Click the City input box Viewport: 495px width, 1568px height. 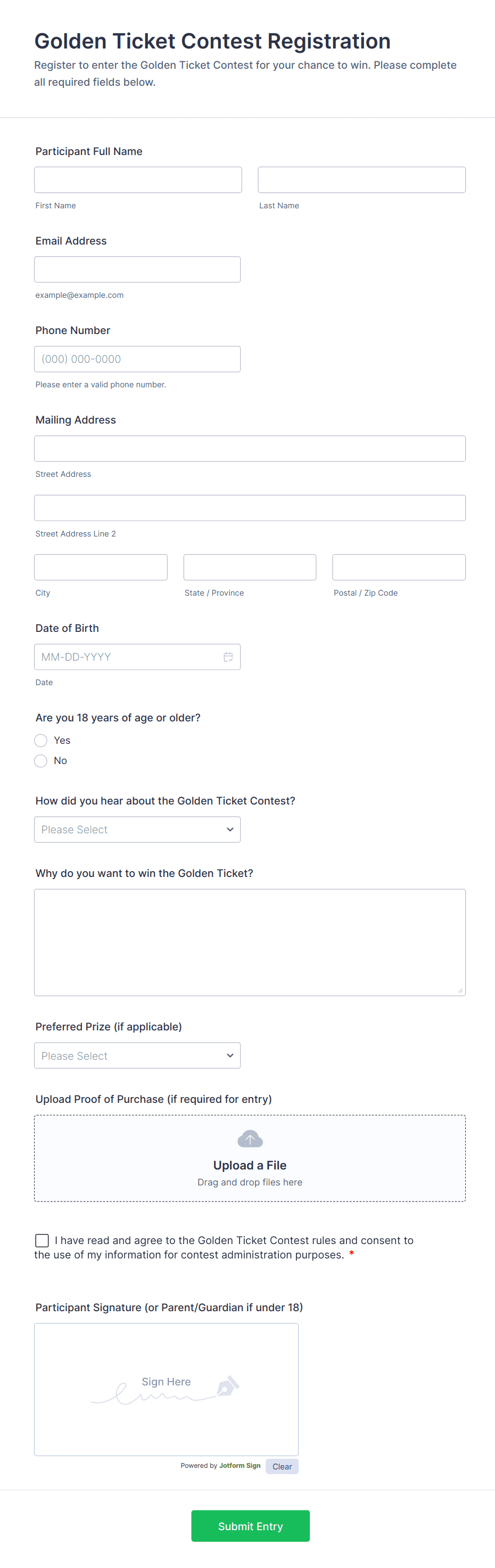(x=101, y=567)
